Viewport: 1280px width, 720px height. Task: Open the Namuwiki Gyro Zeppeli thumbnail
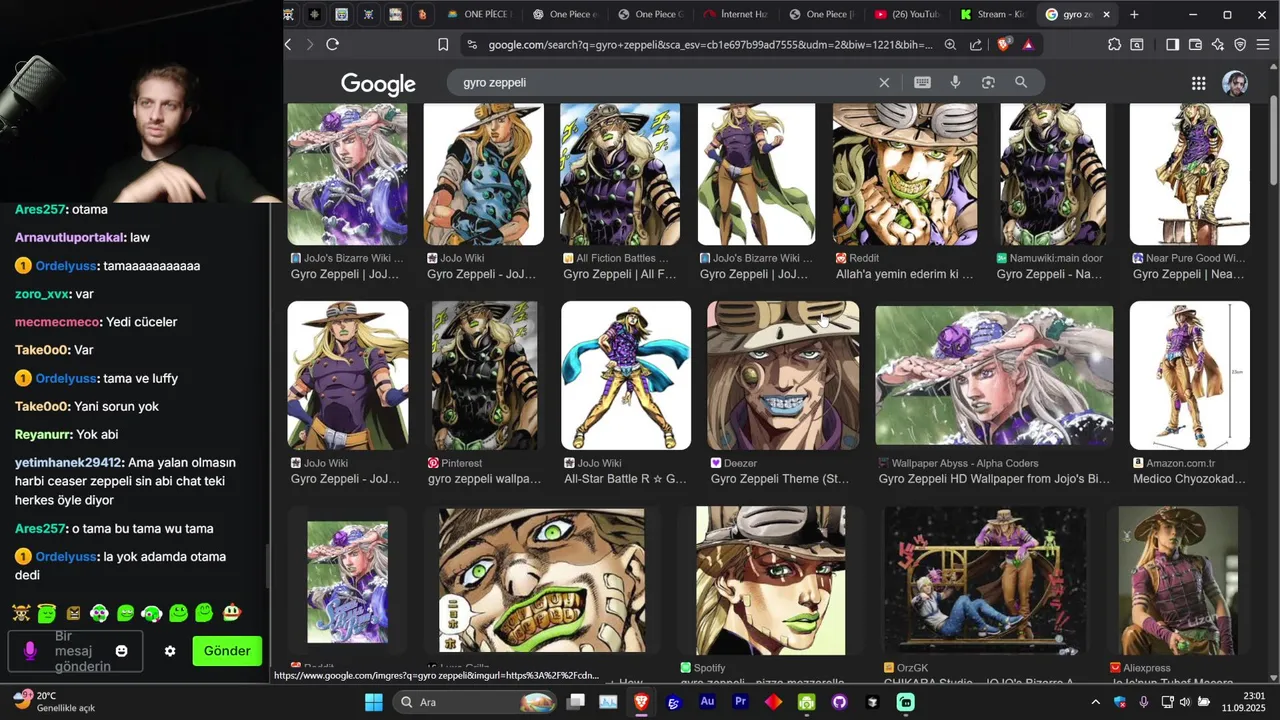(1053, 174)
